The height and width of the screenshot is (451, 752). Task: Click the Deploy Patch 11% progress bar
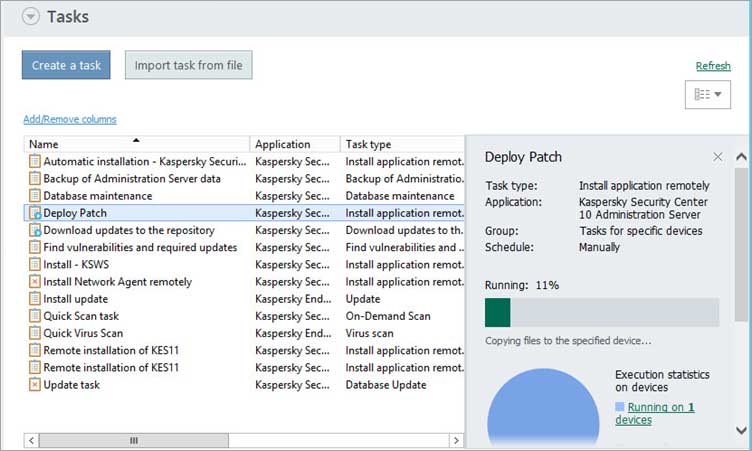point(602,312)
